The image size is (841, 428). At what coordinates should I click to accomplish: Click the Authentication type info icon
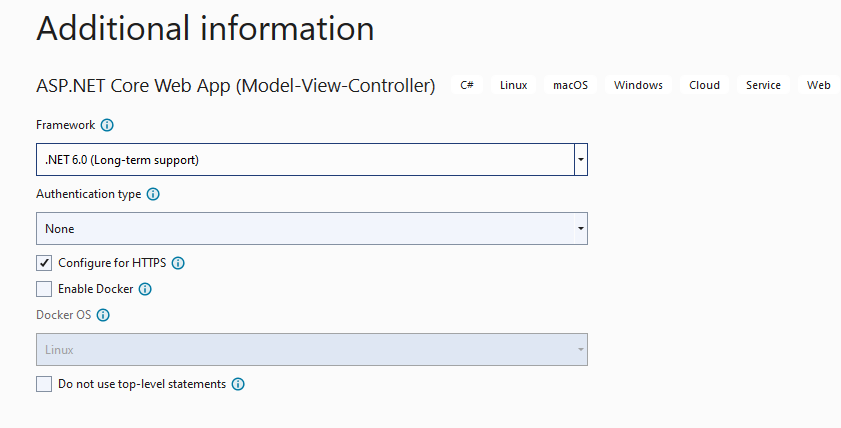tap(153, 194)
